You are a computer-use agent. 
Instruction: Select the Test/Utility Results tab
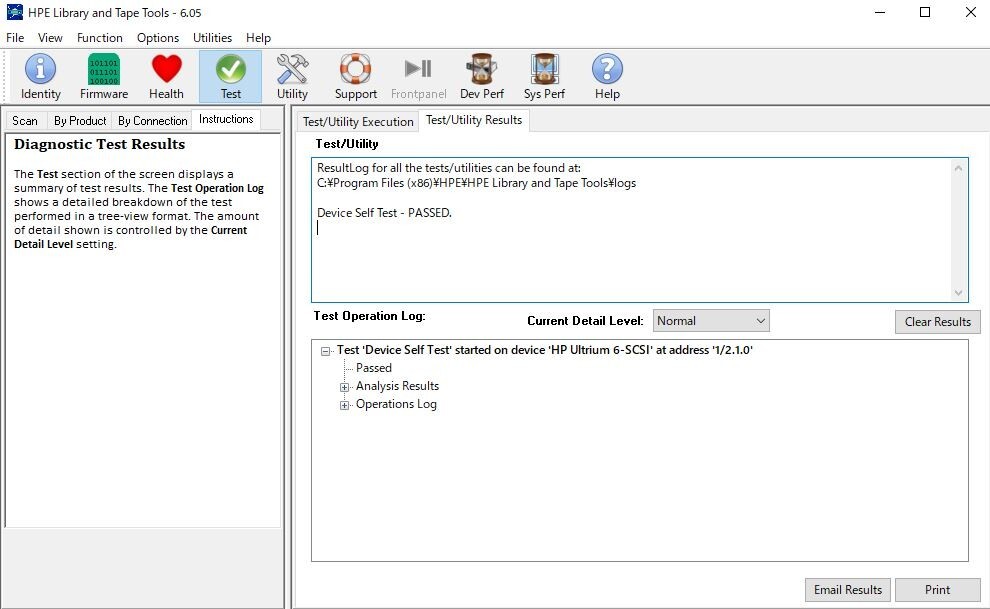point(474,120)
